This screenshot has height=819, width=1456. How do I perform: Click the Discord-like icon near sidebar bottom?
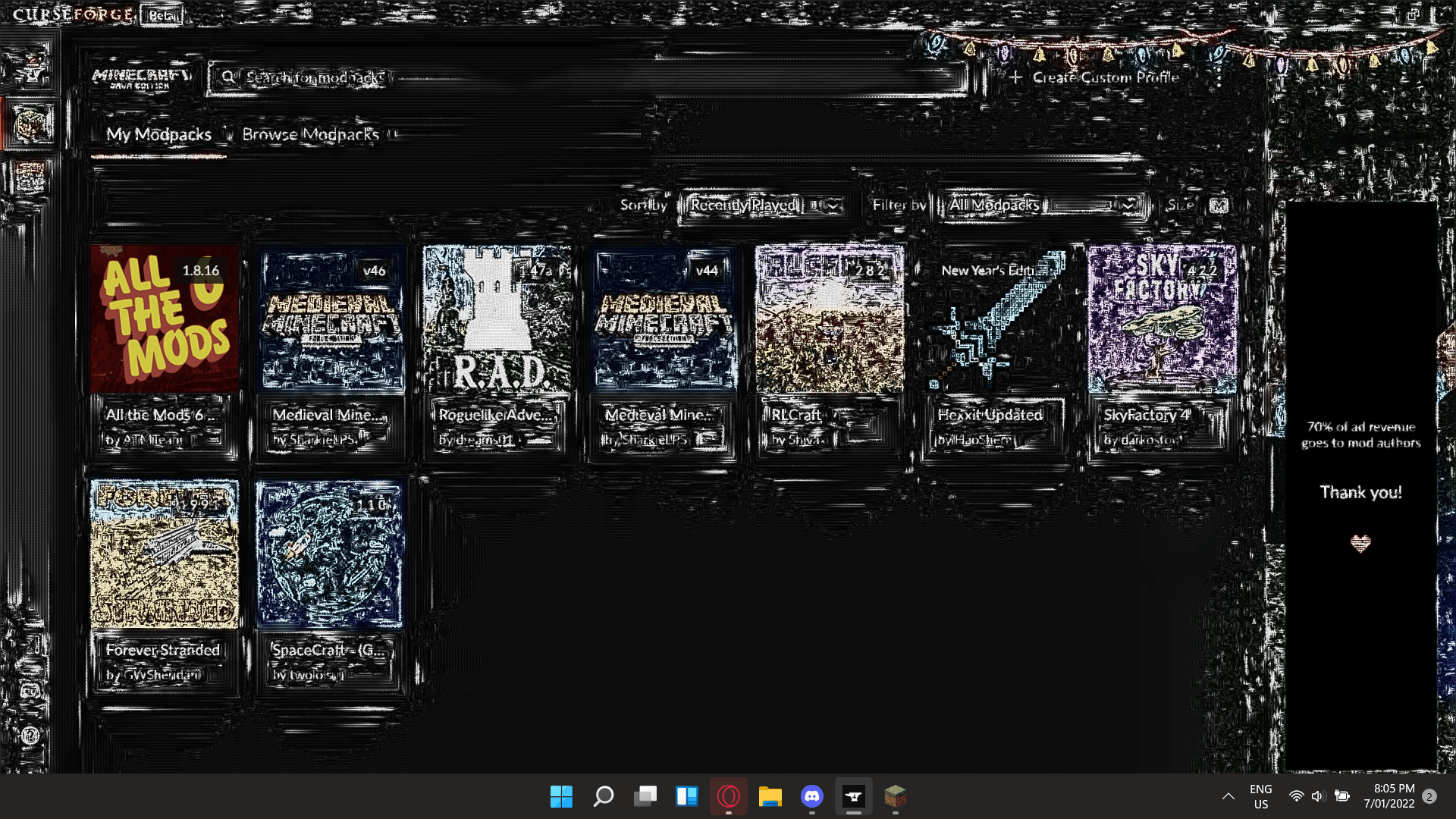(x=30, y=691)
